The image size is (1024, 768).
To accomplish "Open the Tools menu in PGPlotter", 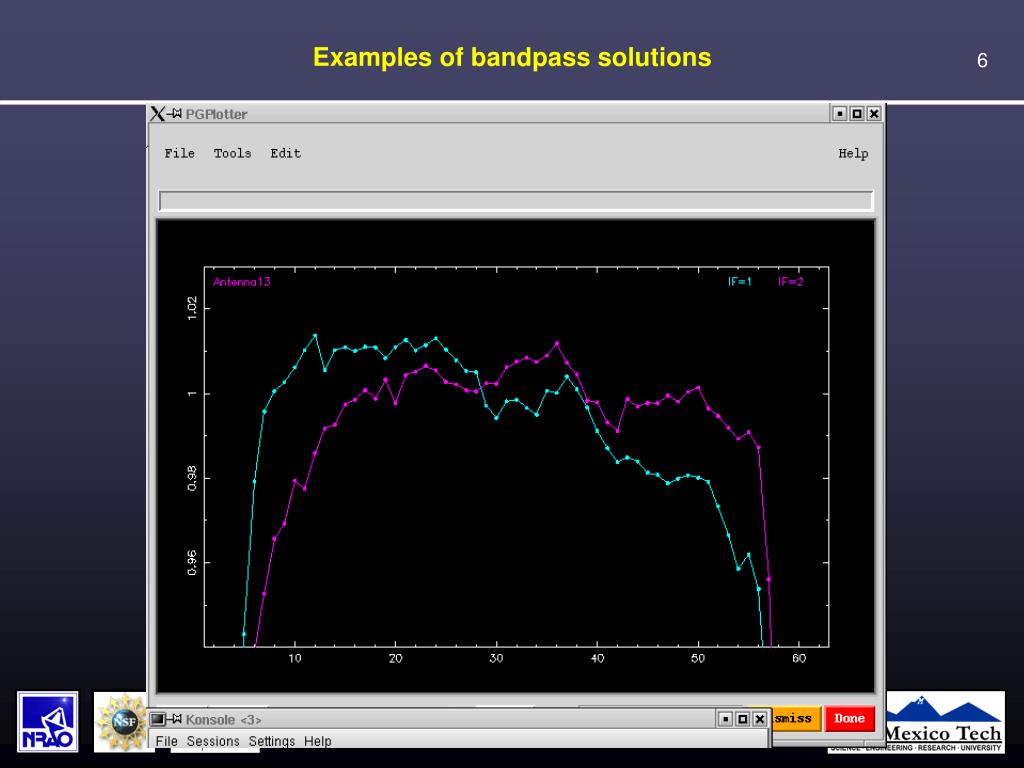I will (x=232, y=153).
